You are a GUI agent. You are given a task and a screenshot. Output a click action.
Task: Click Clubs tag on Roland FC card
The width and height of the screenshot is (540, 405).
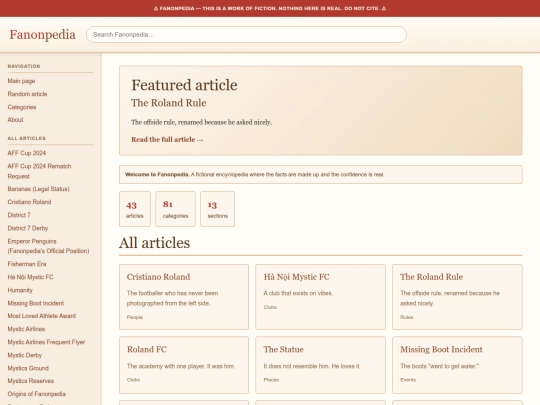pyautogui.click(x=133, y=380)
